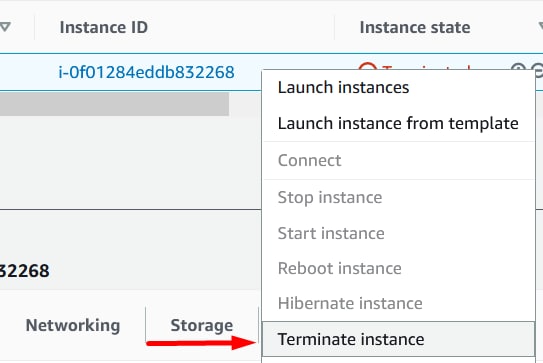Click the sort triangle right of Instance state
The height and width of the screenshot is (363, 543).
pyautogui.click(x=541, y=27)
